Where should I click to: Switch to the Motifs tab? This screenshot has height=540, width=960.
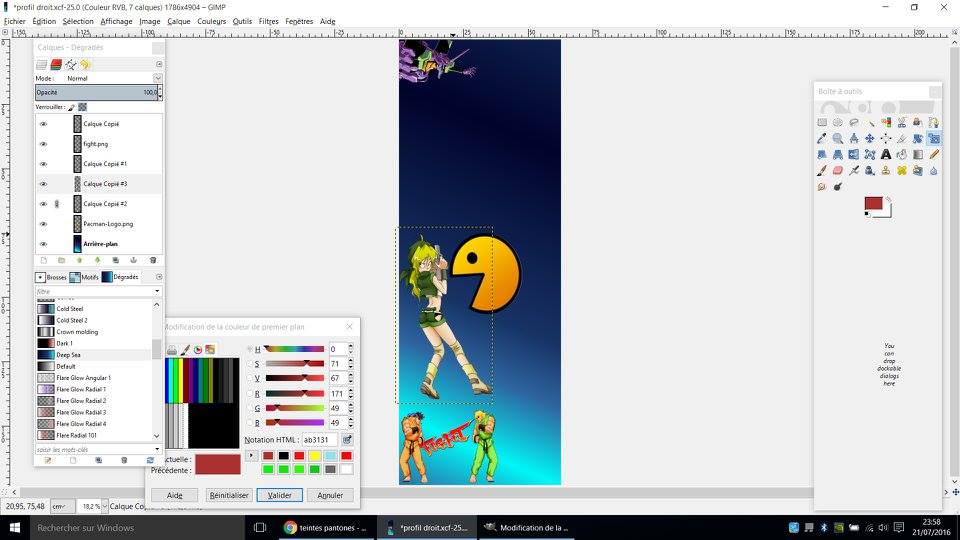tap(84, 277)
